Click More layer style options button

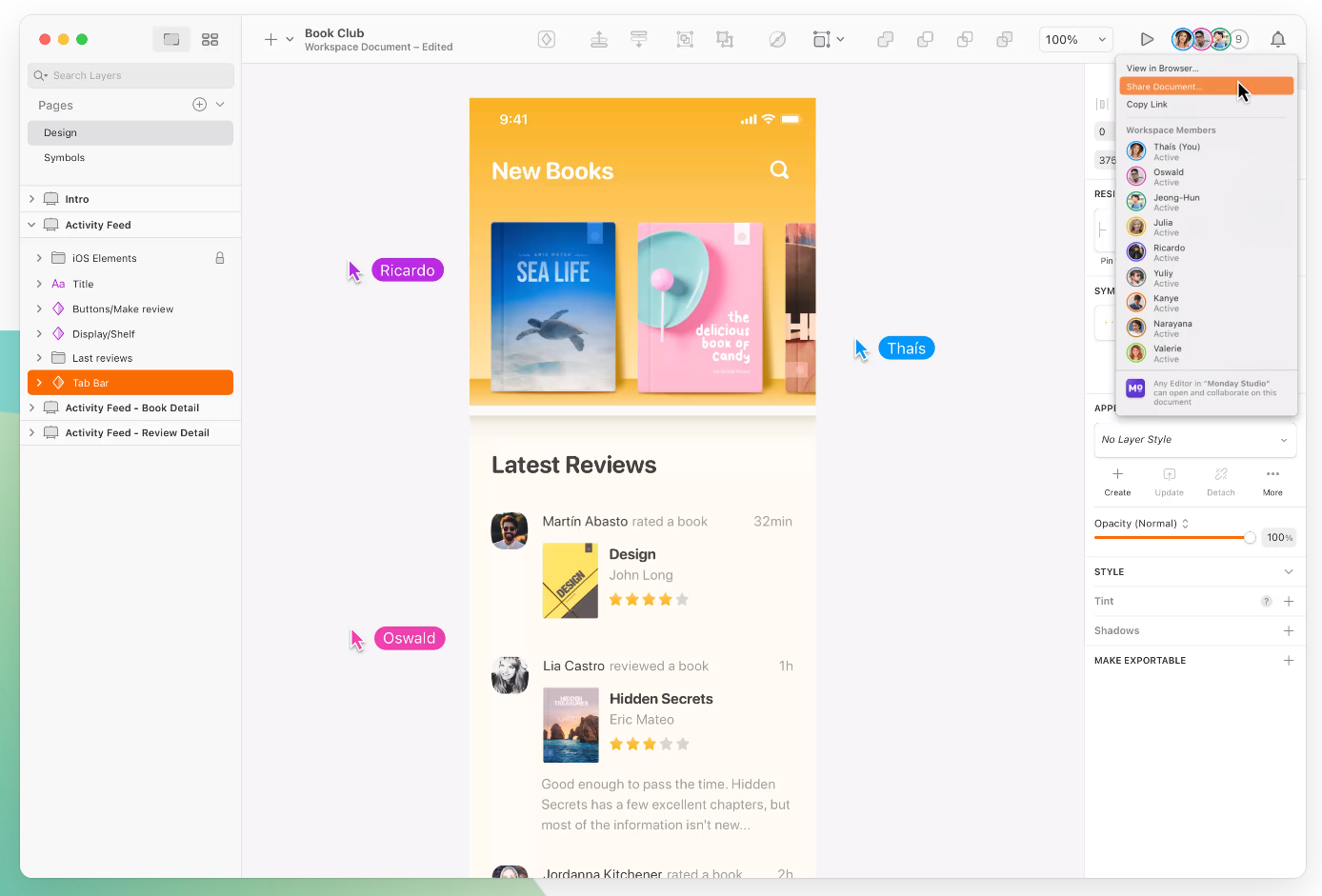(1272, 481)
